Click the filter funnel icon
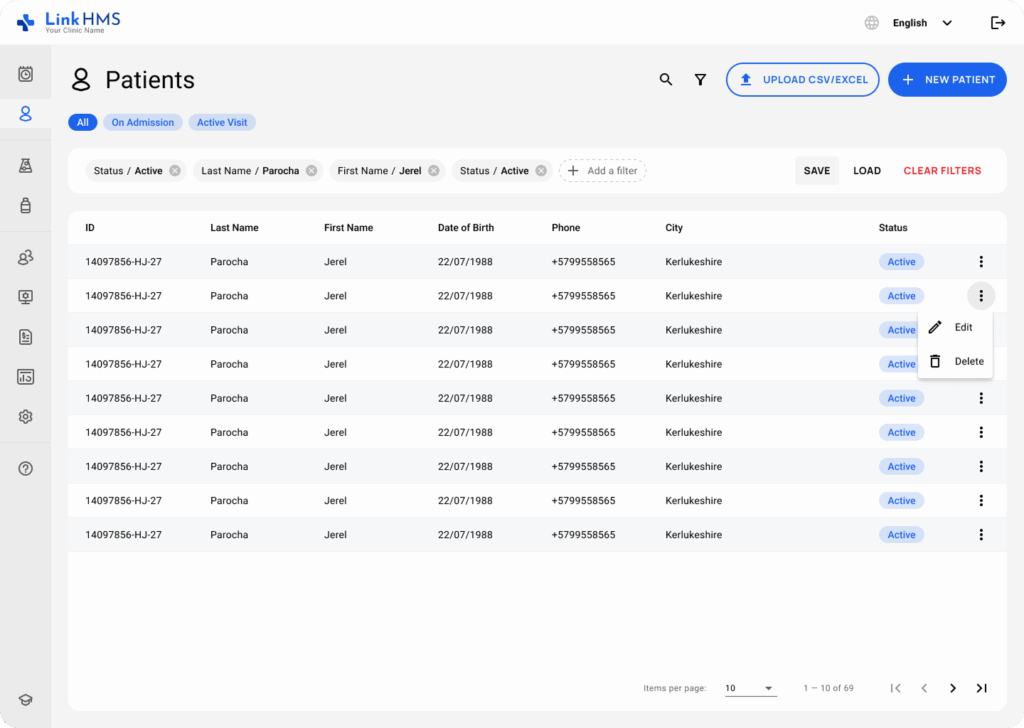Image resolution: width=1024 pixels, height=728 pixels. (700, 79)
